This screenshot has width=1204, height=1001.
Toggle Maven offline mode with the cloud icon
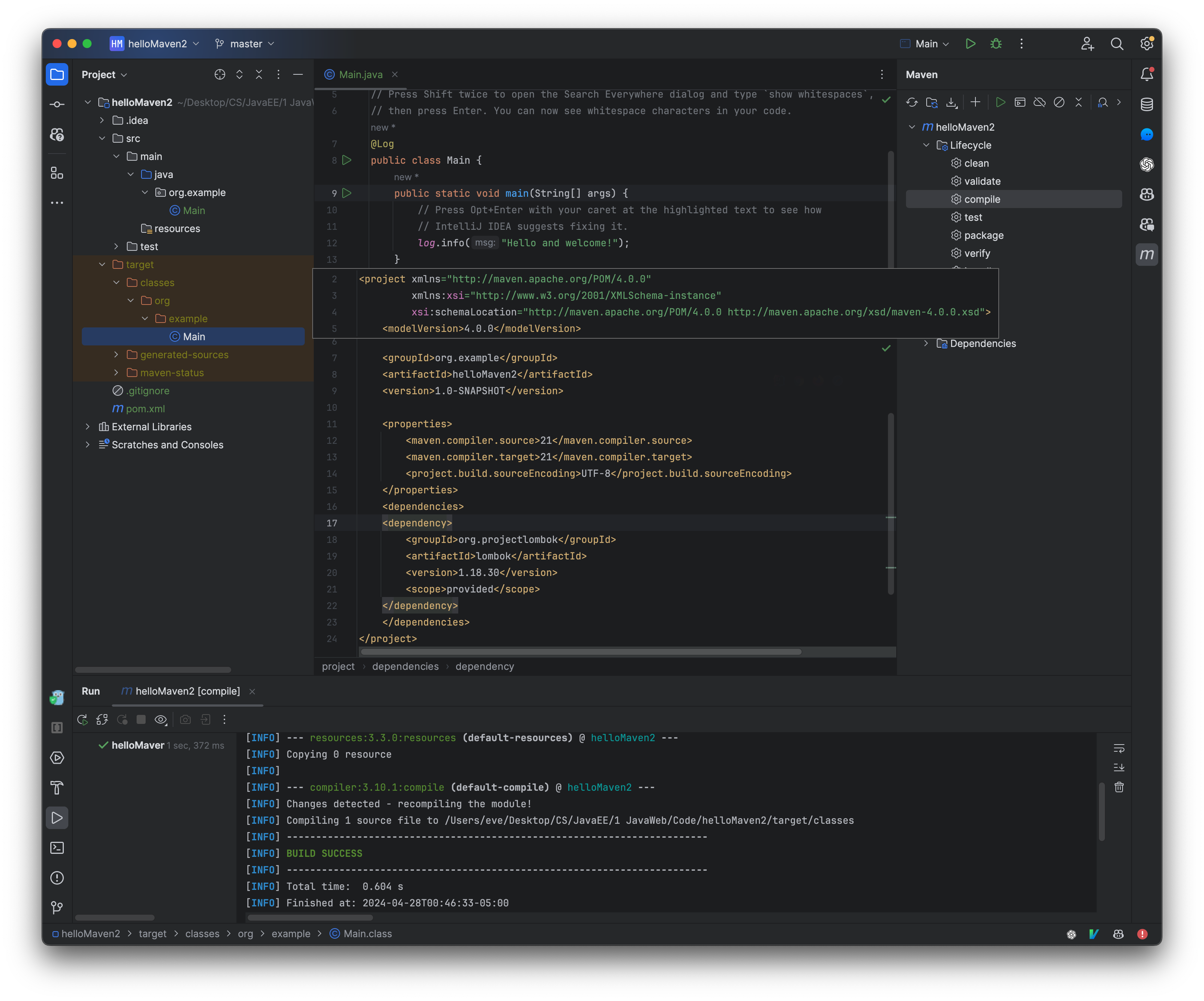(x=1040, y=102)
